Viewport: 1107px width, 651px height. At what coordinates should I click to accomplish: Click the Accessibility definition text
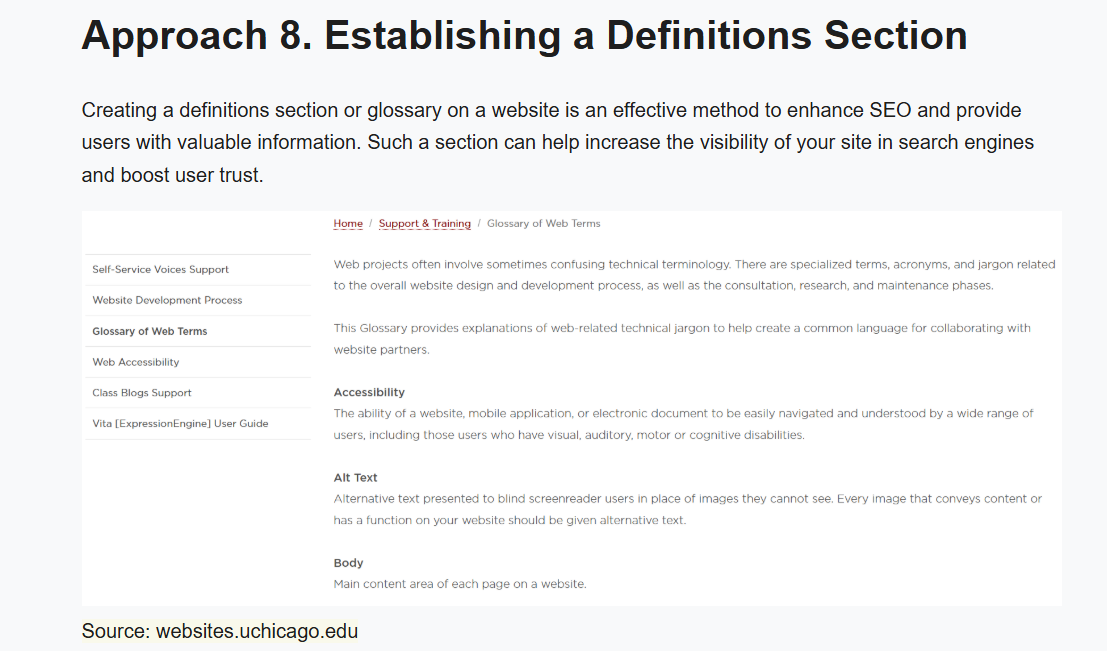click(x=683, y=424)
